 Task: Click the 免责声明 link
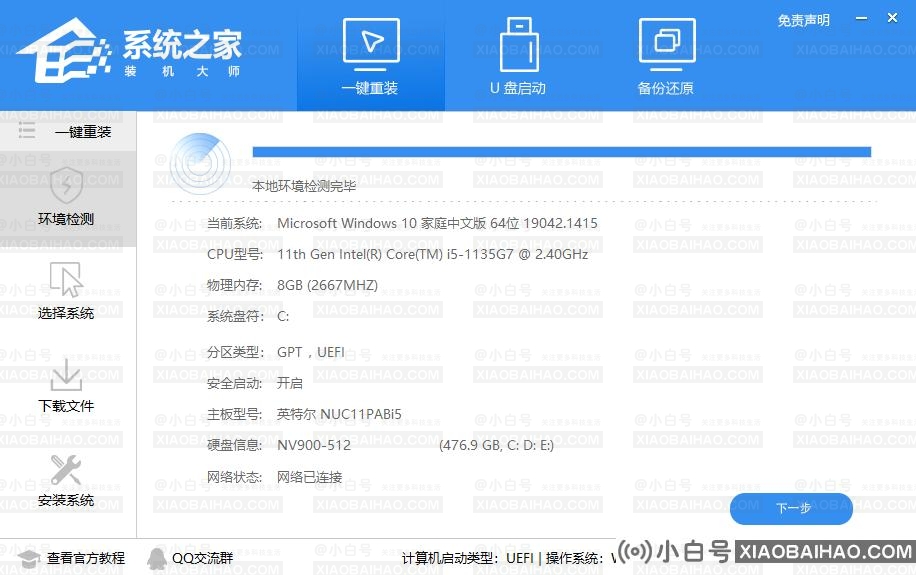click(803, 20)
